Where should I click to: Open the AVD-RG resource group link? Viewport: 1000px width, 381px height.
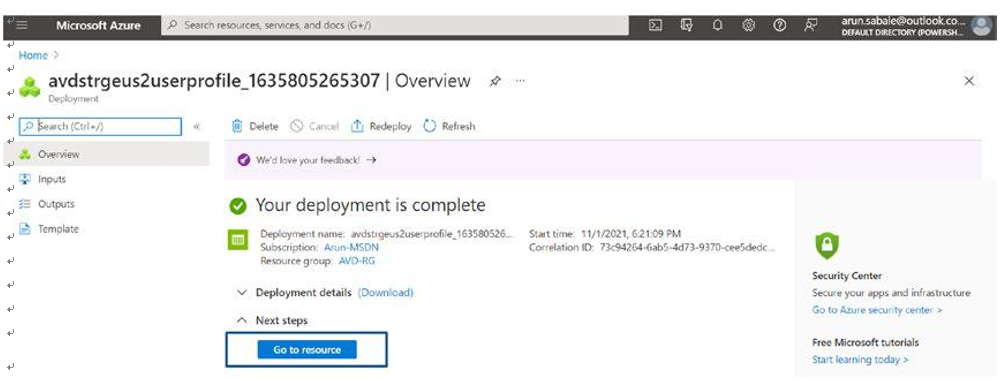357,260
